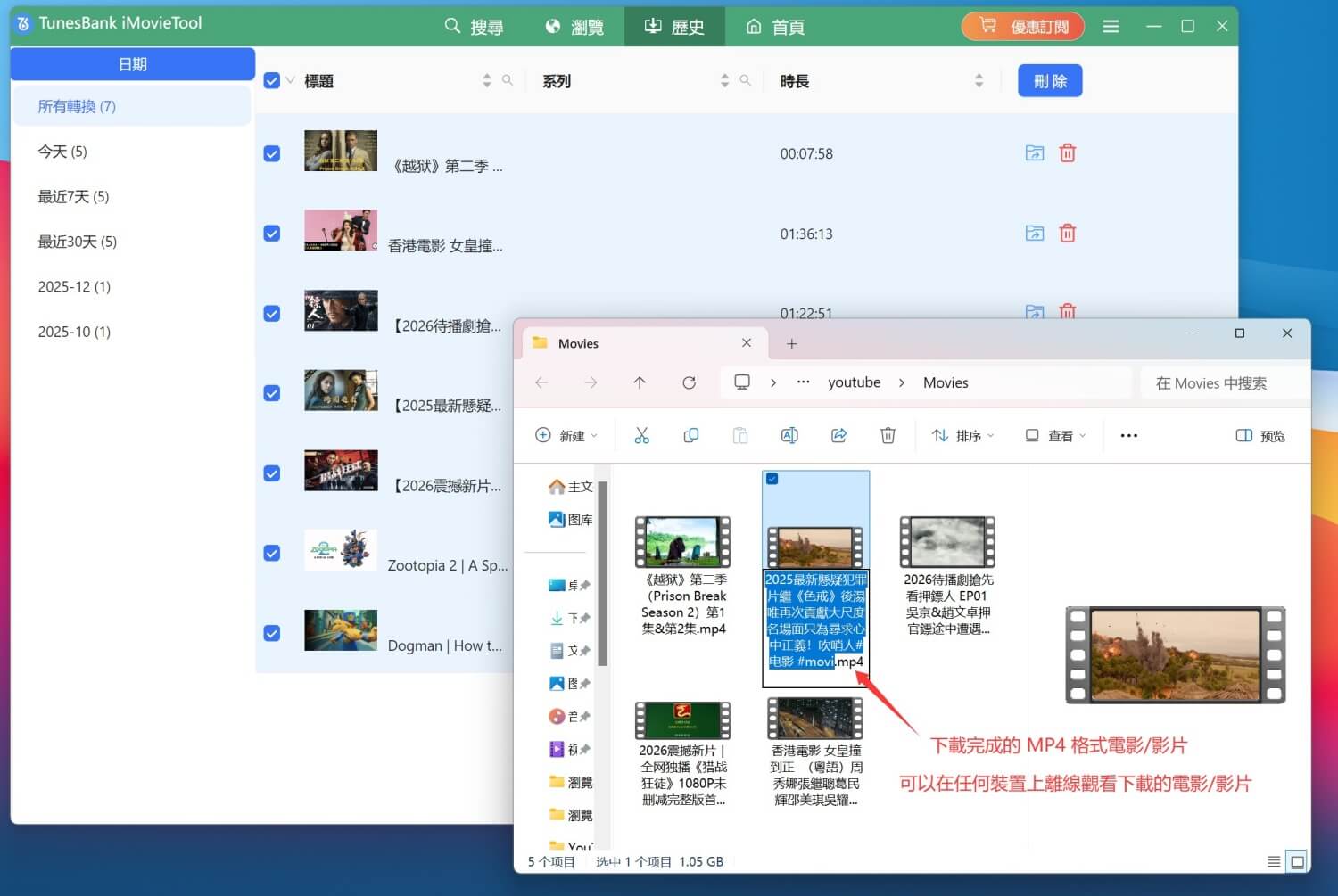Image resolution: width=1338 pixels, height=896 pixels.
Task: Open the hamburger menu in TunesBank toolbar
Action: 1111,27
